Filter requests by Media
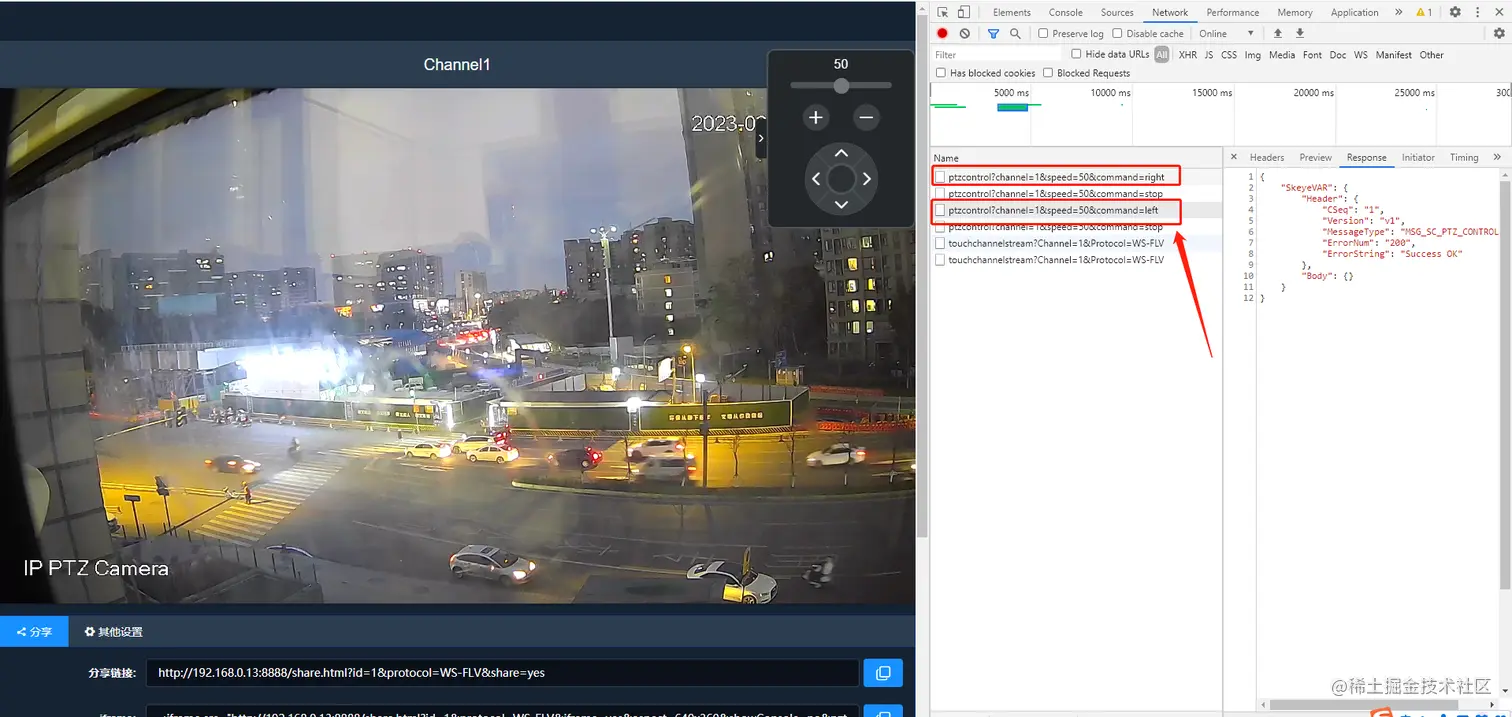The width and height of the screenshot is (1512, 717). (1282, 55)
